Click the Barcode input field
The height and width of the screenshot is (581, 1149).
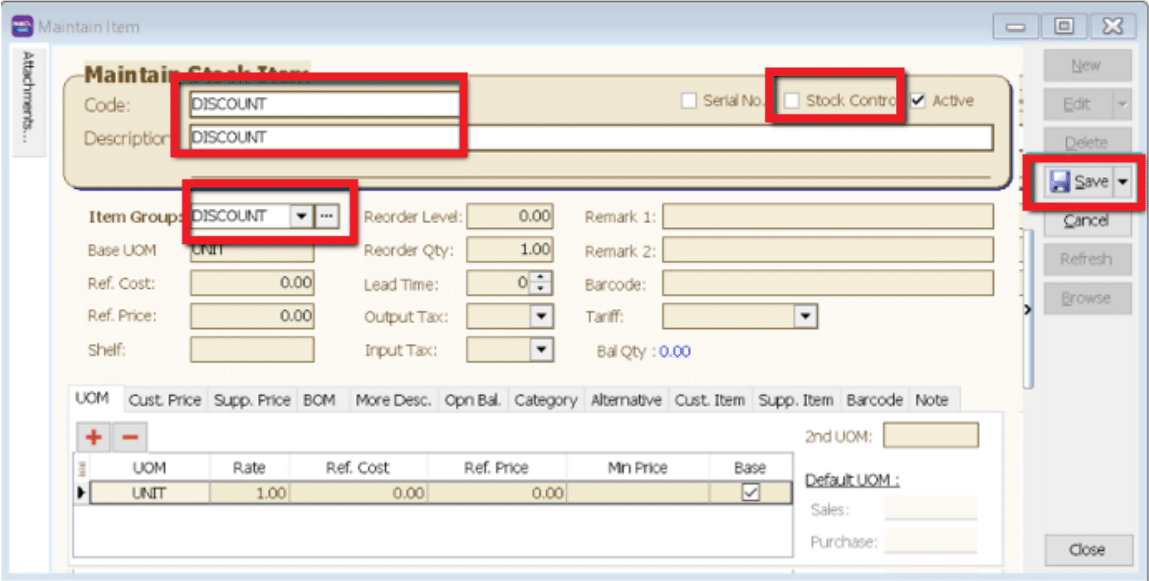click(x=827, y=284)
